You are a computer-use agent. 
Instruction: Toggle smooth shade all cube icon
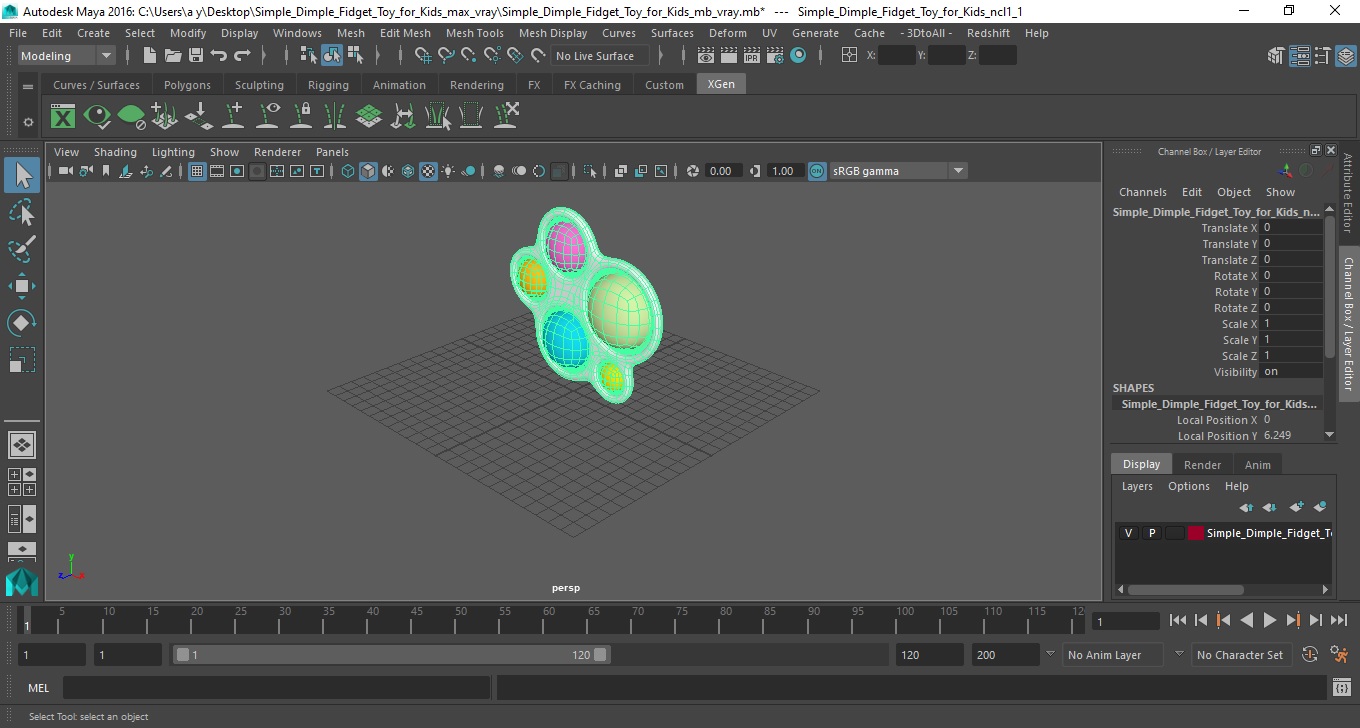point(368,171)
